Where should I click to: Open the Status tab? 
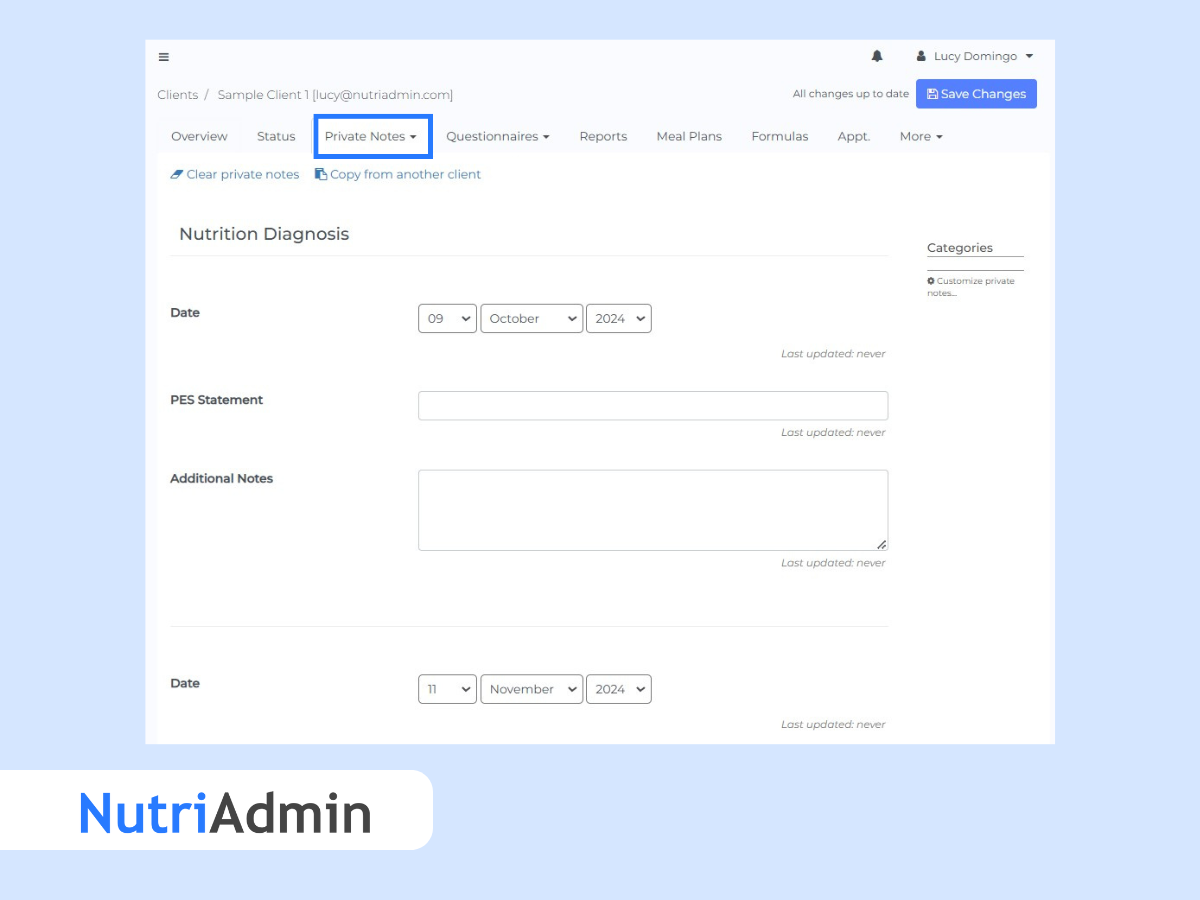click(276, 136)
